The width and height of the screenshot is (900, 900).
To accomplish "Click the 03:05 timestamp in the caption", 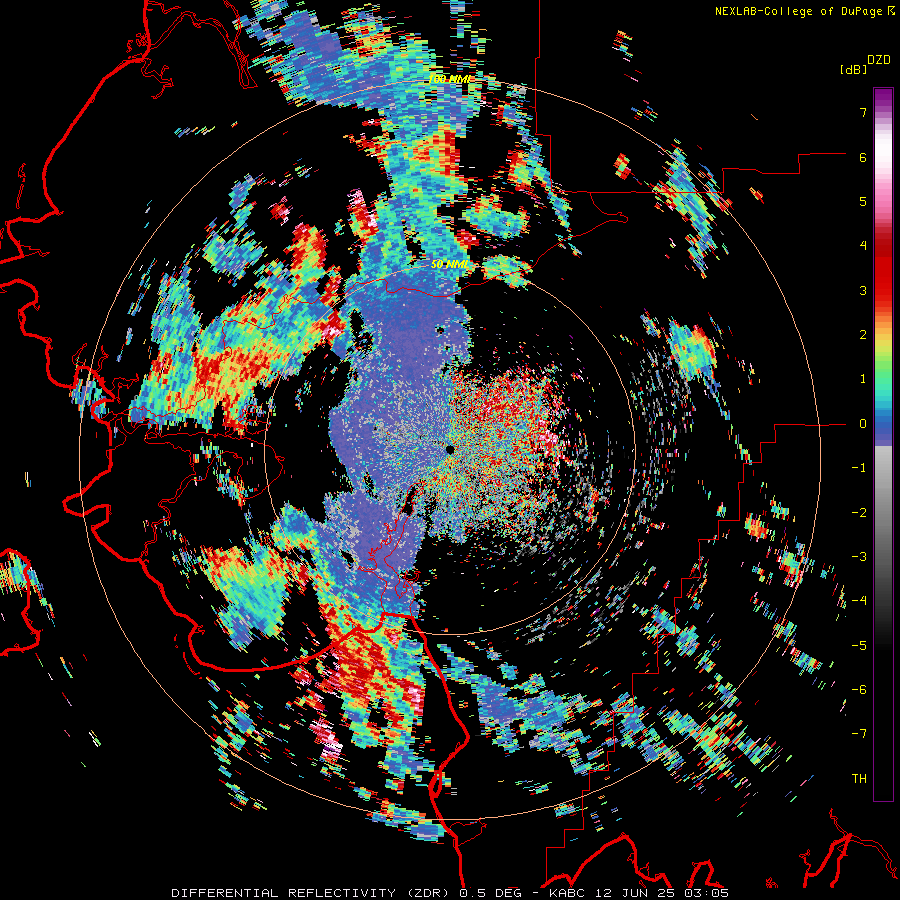I will tap(708, 893).
